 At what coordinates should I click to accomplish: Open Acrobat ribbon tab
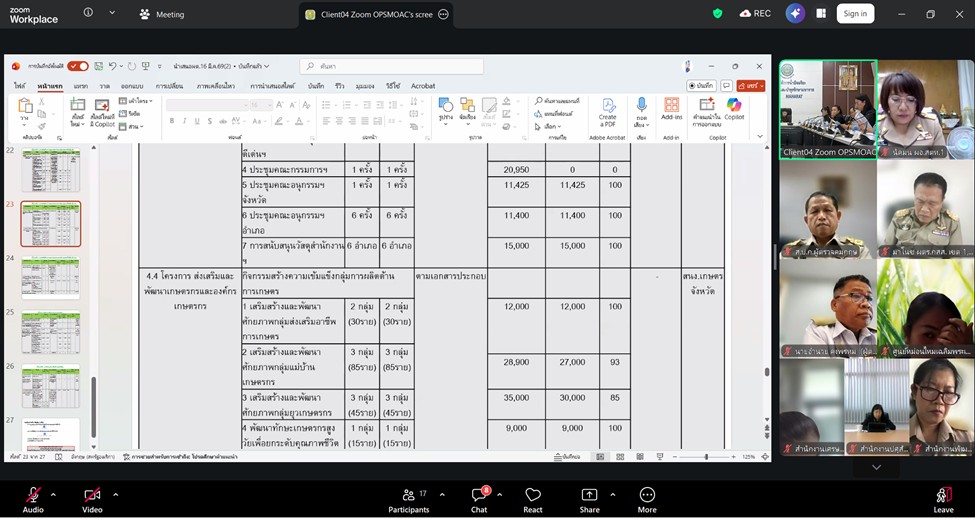pyautogui.click(x=423, y=86)
